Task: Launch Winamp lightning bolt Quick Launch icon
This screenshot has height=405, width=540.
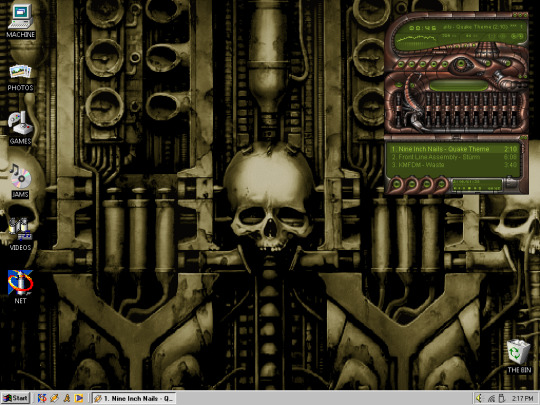Action: (x=54, y=398)
